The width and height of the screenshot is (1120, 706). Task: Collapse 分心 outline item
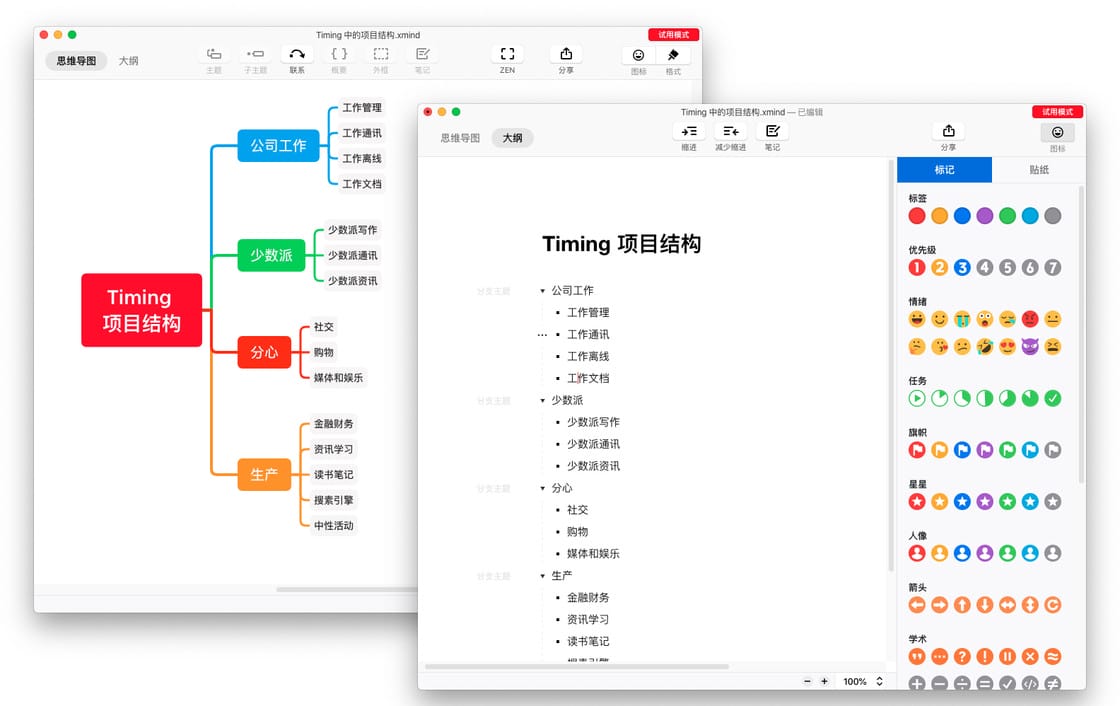[x=542, y=488]
